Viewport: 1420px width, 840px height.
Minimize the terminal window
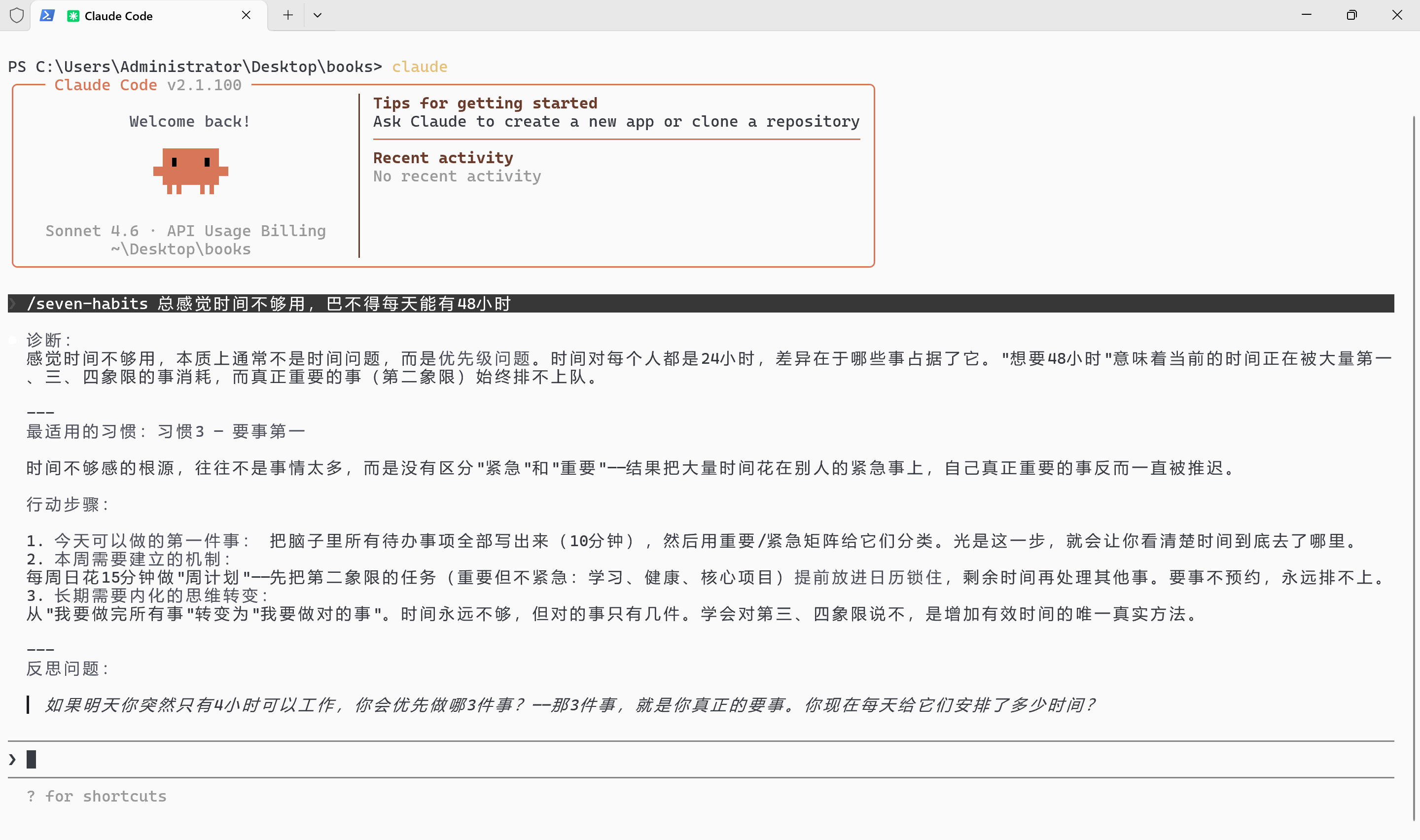(1306, 15)
